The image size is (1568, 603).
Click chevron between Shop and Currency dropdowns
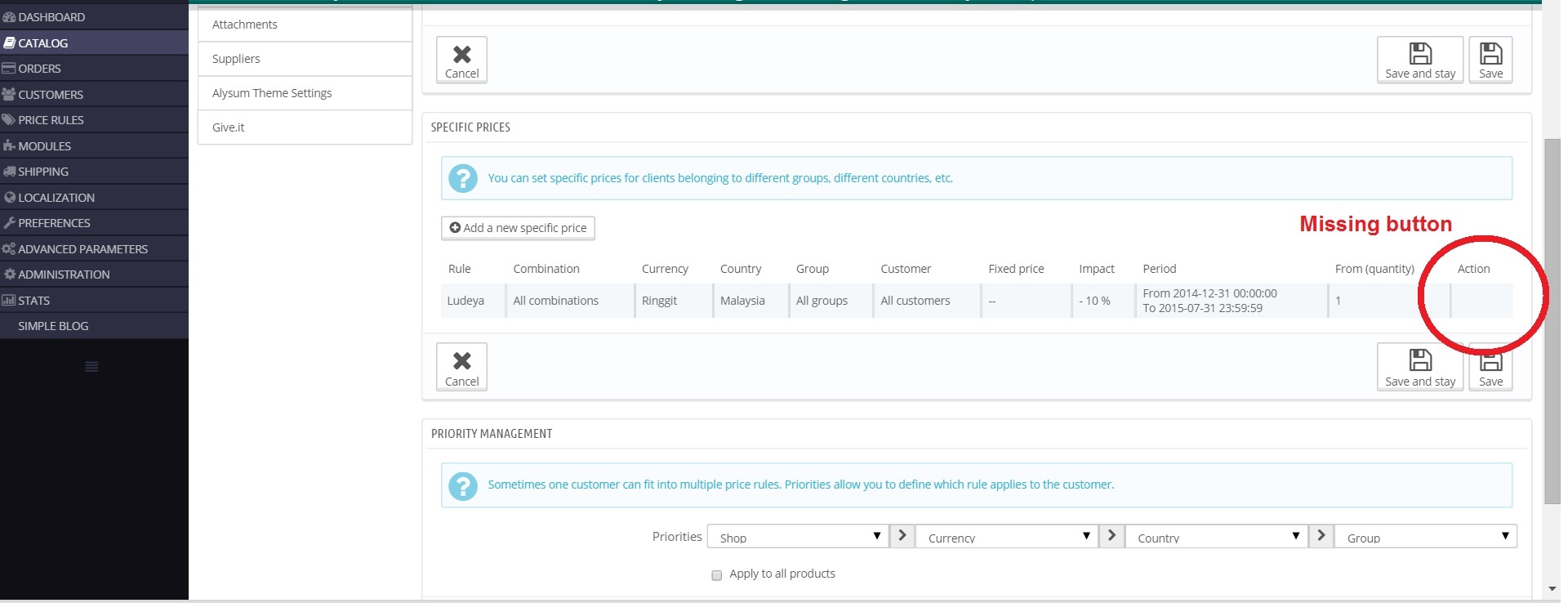point(902,536)
